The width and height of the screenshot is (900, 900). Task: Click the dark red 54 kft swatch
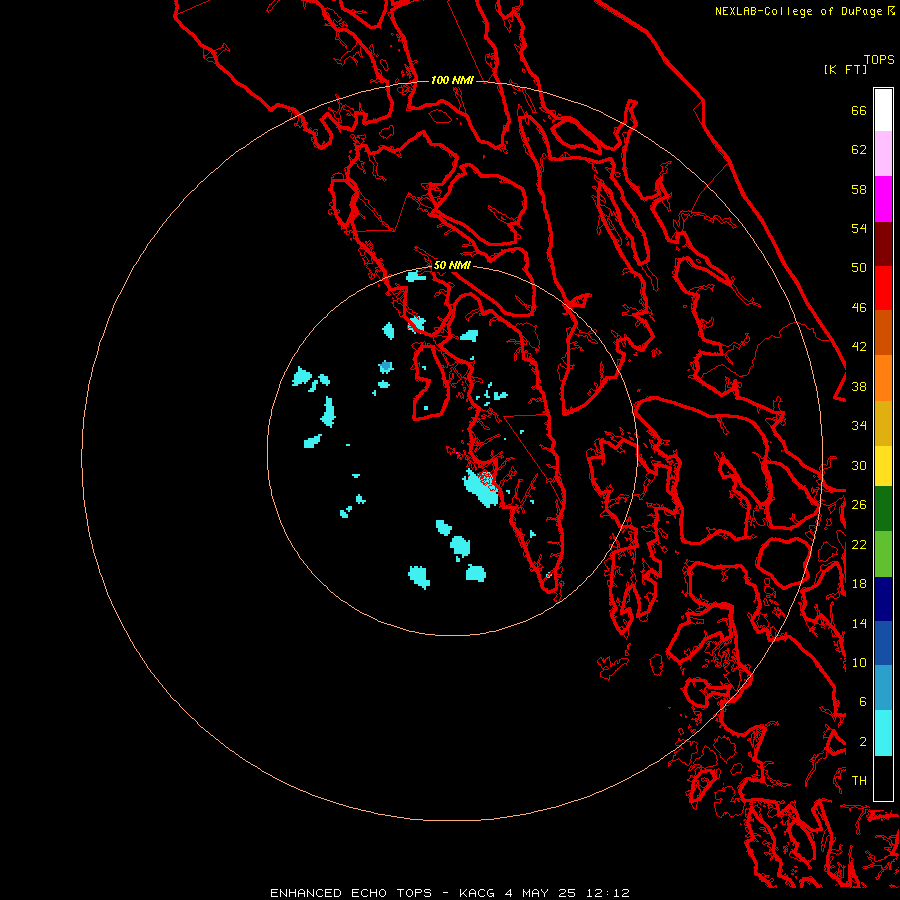883,243
